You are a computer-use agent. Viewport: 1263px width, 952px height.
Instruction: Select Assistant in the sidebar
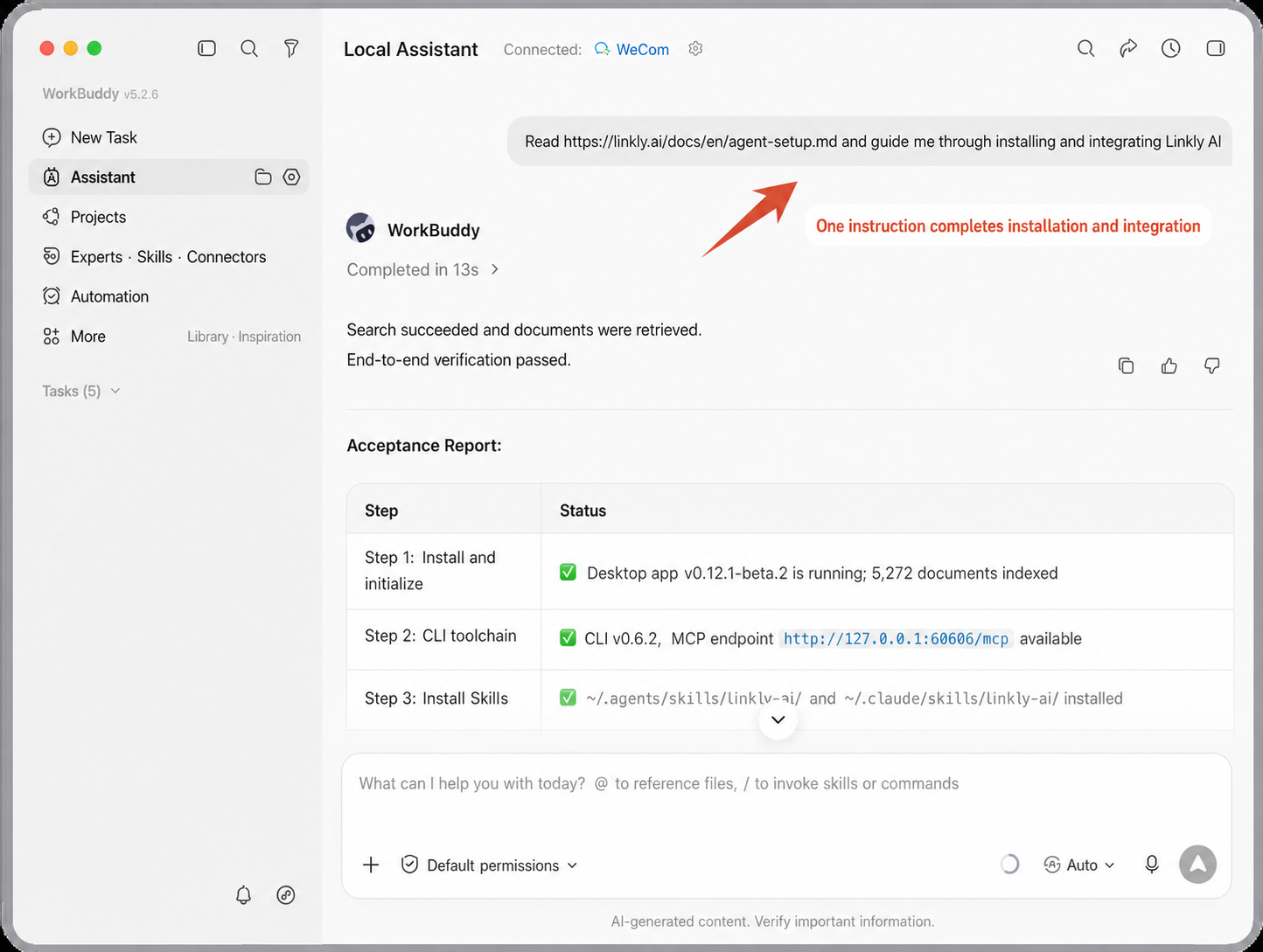169,177
